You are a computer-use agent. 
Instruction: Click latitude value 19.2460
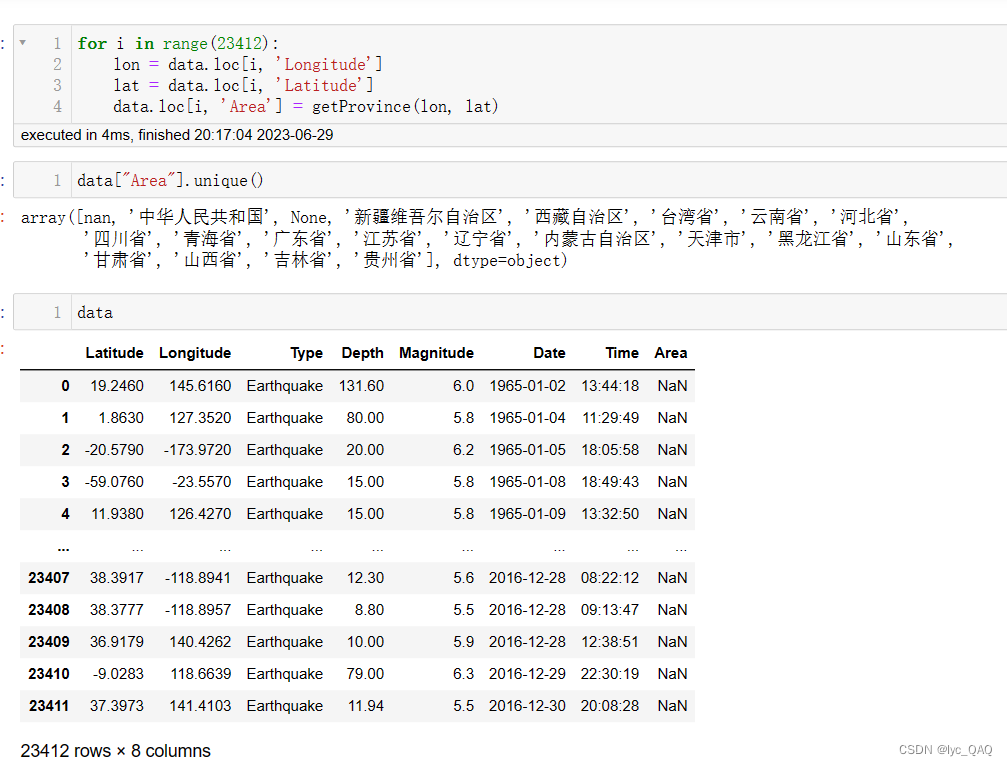(x=117, y=386)
